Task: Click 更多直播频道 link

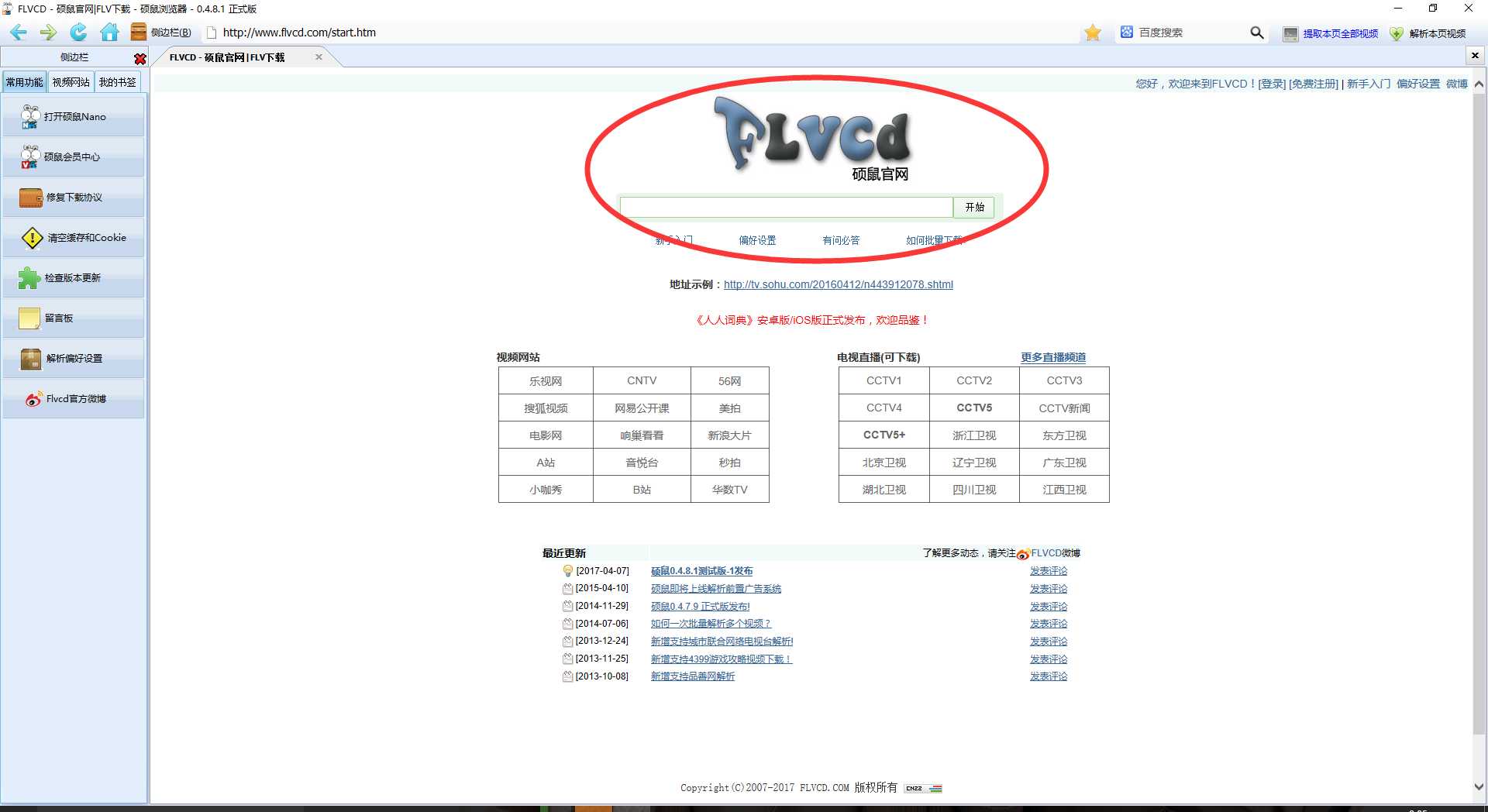Action: pyautogui.click(x=1053, y=357)
